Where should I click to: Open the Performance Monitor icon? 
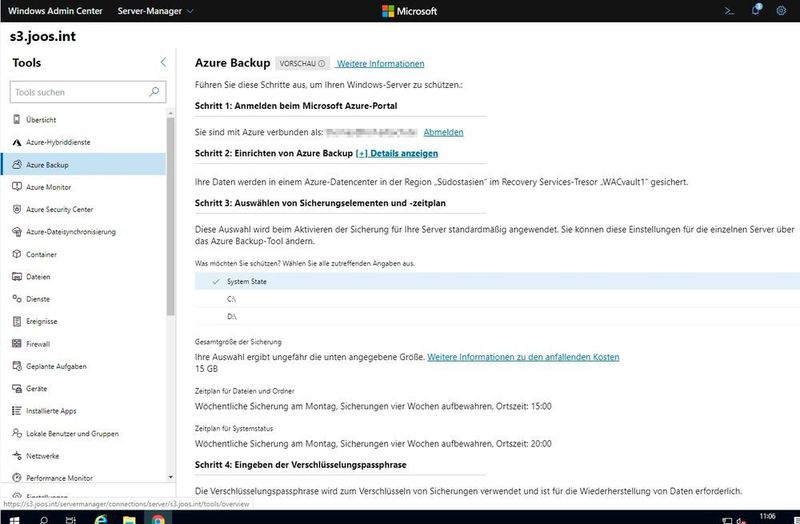(17, 478)
